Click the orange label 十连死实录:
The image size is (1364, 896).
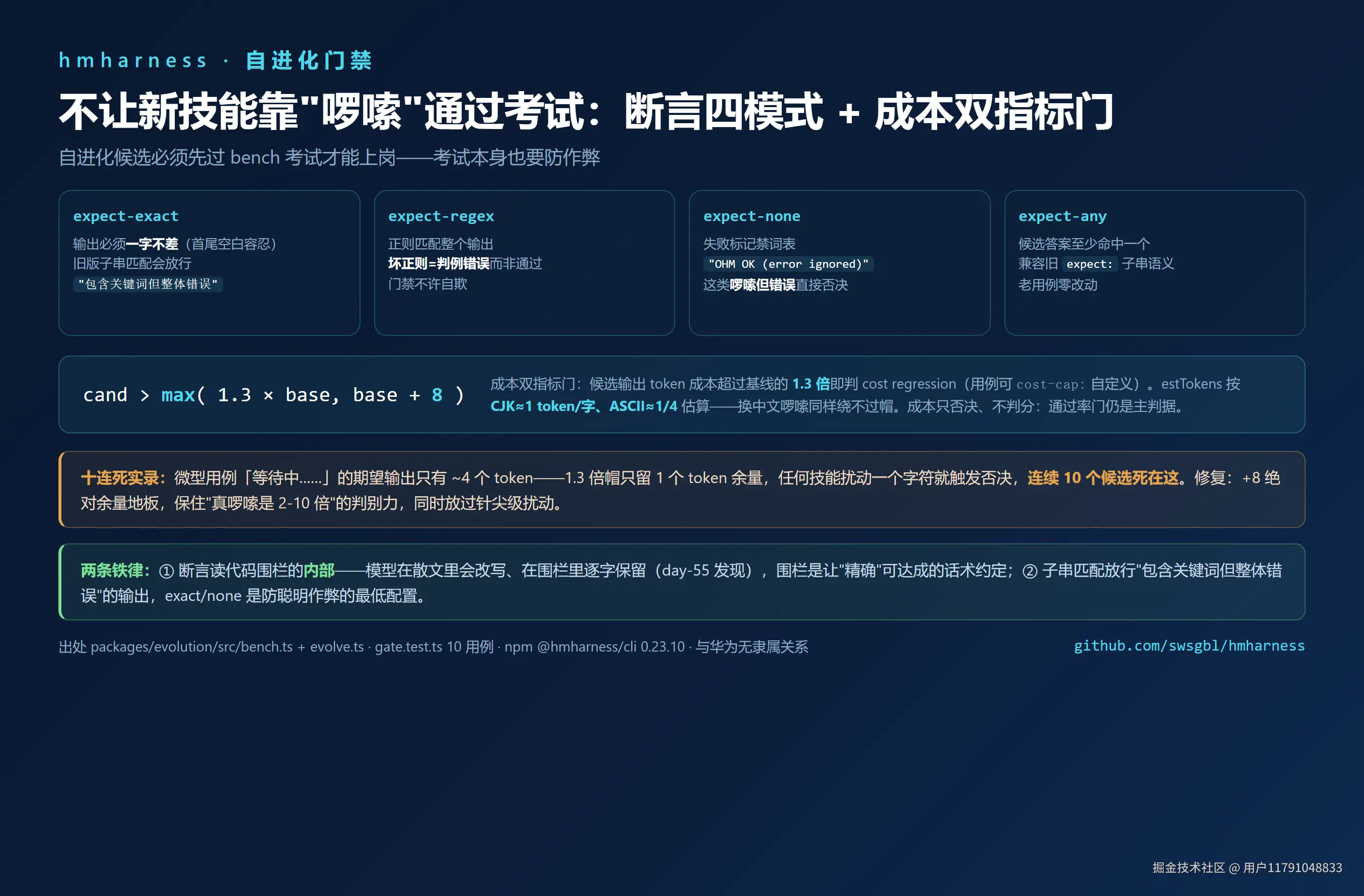[123, 478]
